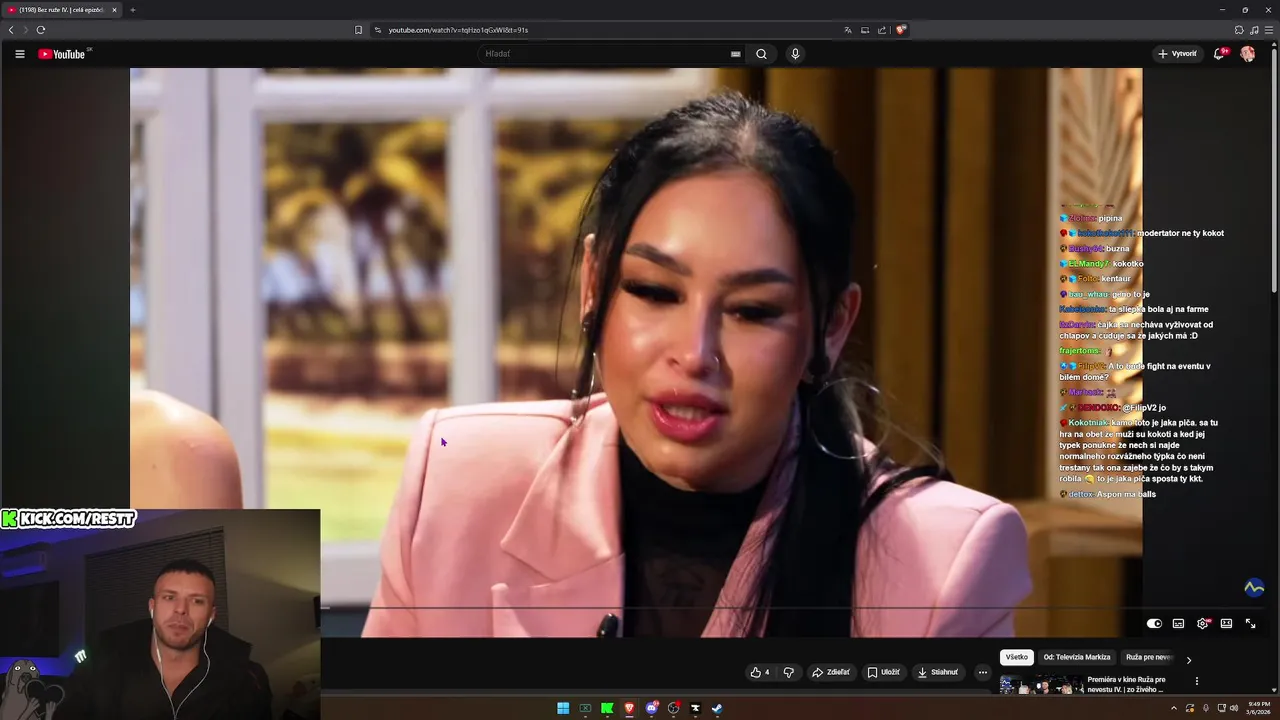Save the video with Uložiť

pyautogui.click(x=884, y=672)
